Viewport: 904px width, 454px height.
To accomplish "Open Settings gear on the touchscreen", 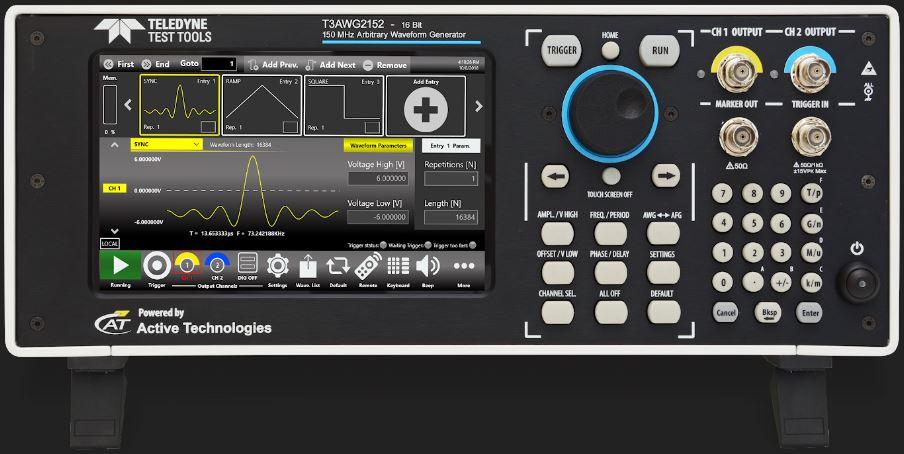I will (277, 265).
